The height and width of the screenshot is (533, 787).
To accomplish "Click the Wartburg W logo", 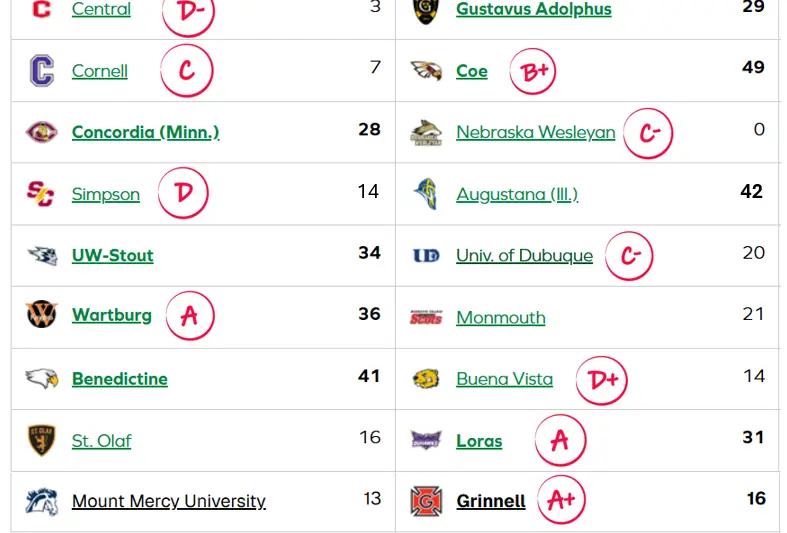I will point(42,315).
